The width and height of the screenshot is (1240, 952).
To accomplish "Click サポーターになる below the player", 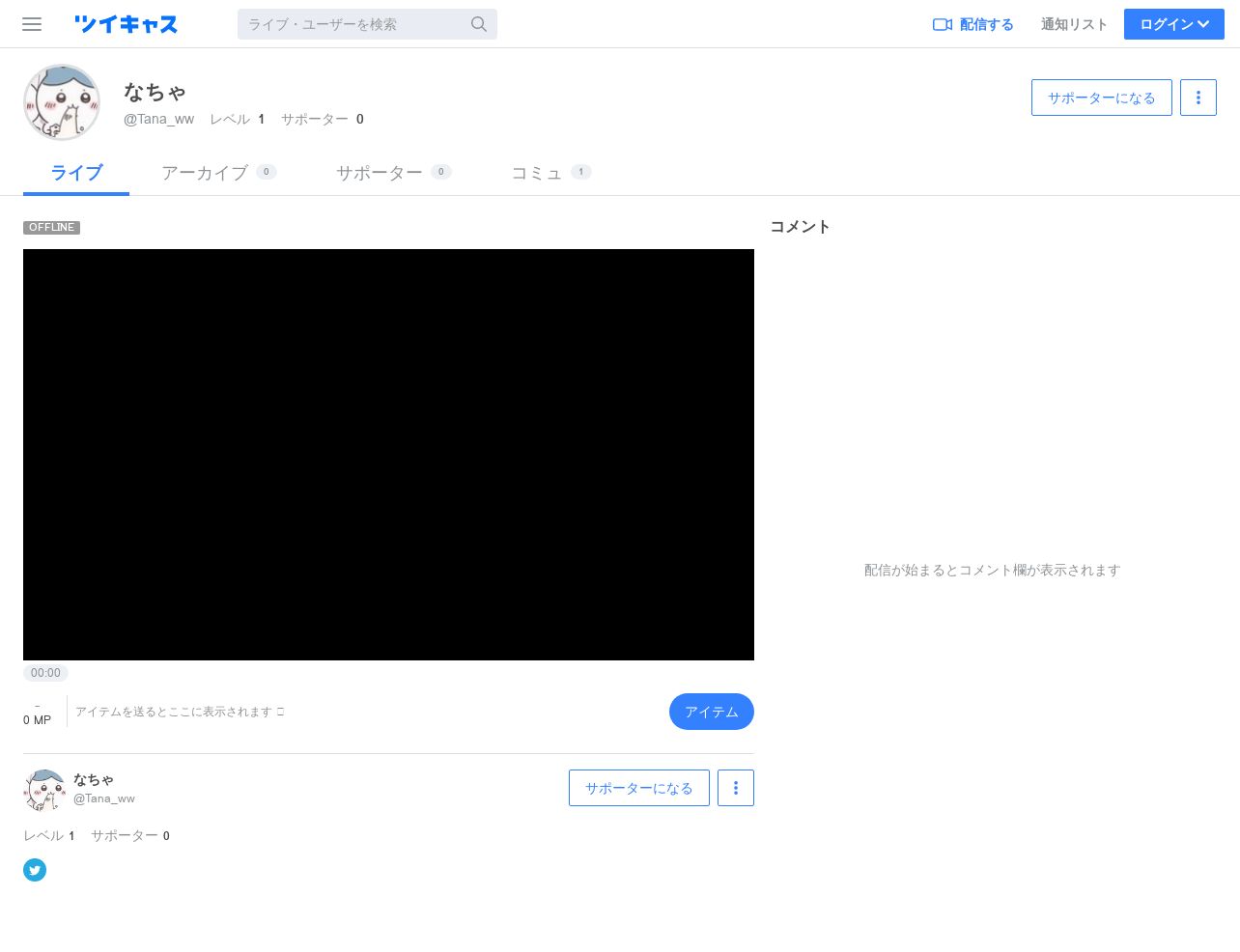I will [x=639, y=788].
